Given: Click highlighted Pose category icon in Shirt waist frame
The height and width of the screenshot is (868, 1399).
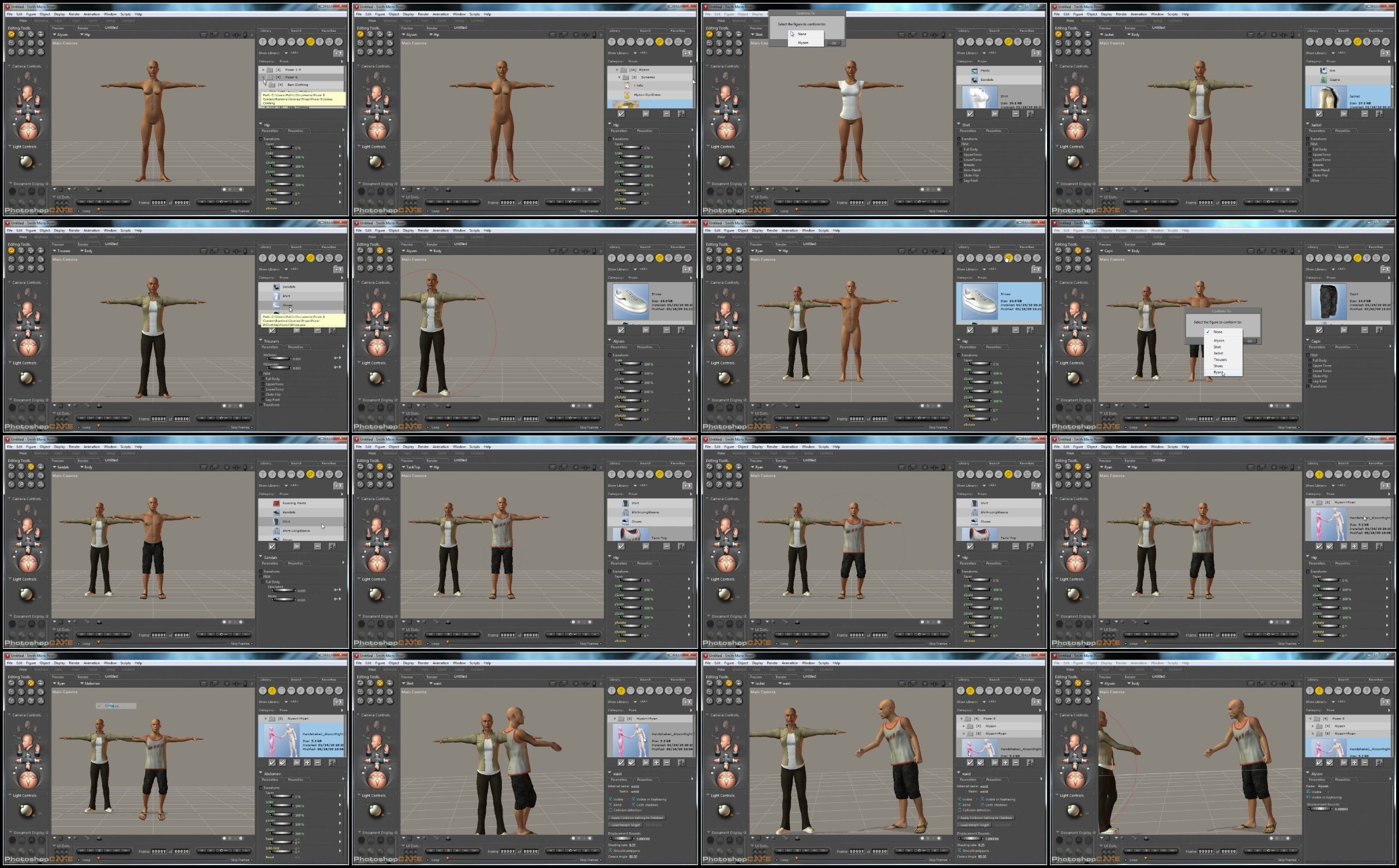Looking at the screenshot, I should (x=621, y=690).
